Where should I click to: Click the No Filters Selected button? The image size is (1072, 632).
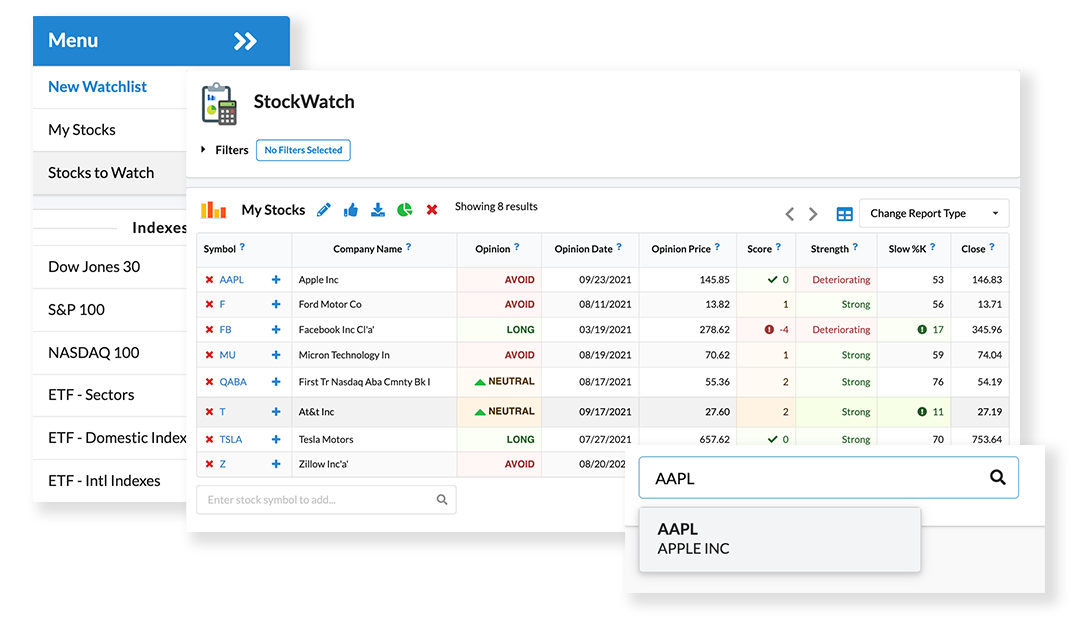pyautogui.click(x=303, y=150)
